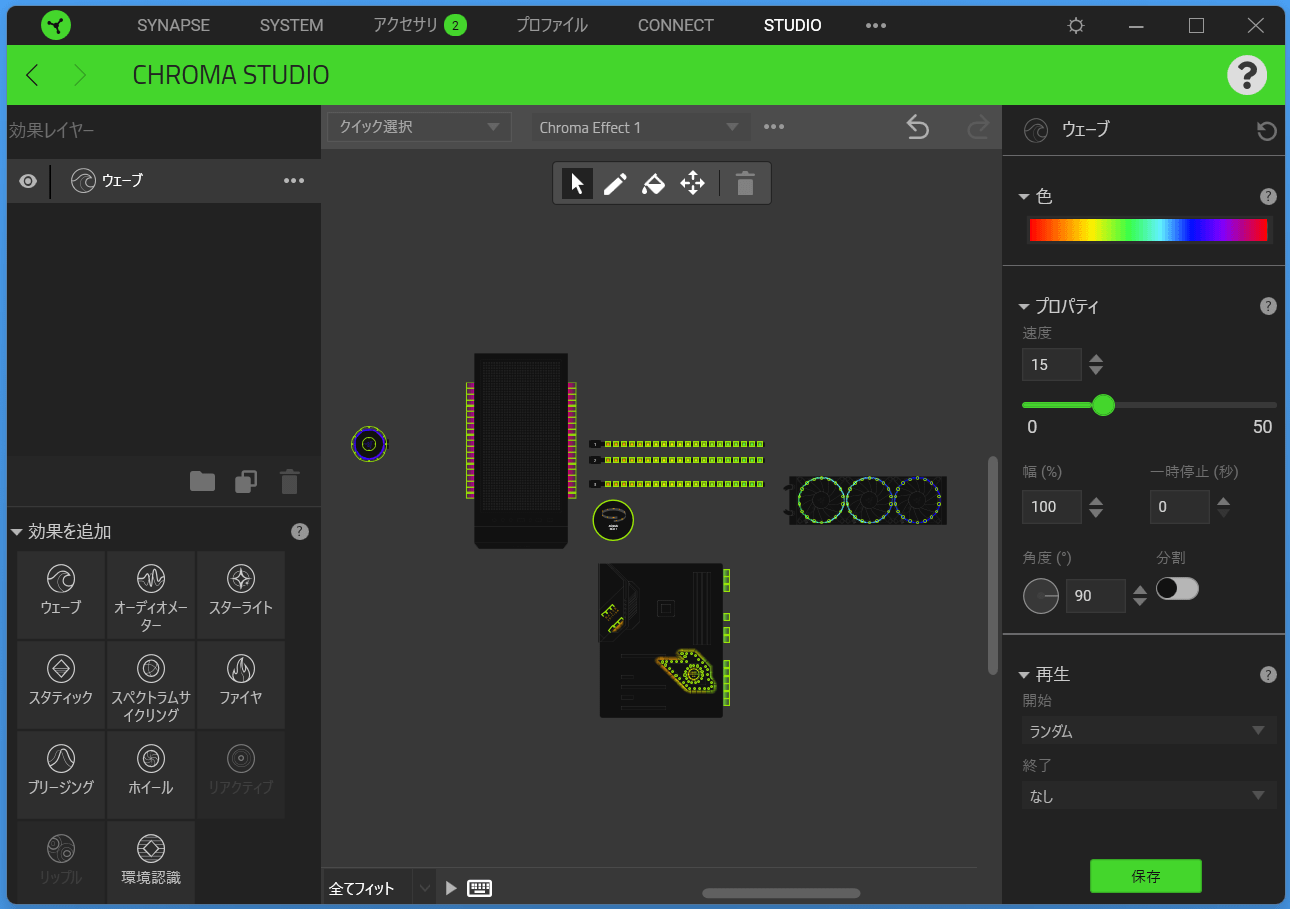Redo the last action
The height and width of the screenshot is (909, 1290).
point(977,127)
